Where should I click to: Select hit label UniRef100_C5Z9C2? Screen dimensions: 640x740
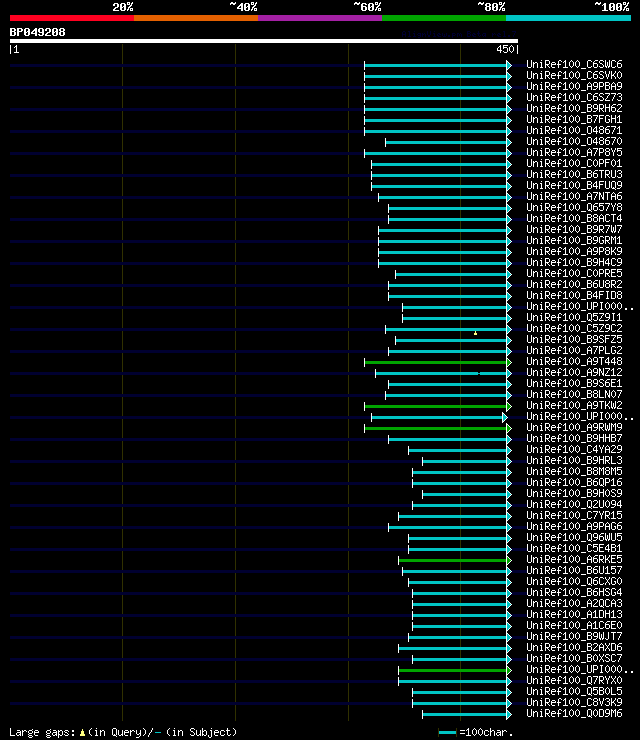574,328
